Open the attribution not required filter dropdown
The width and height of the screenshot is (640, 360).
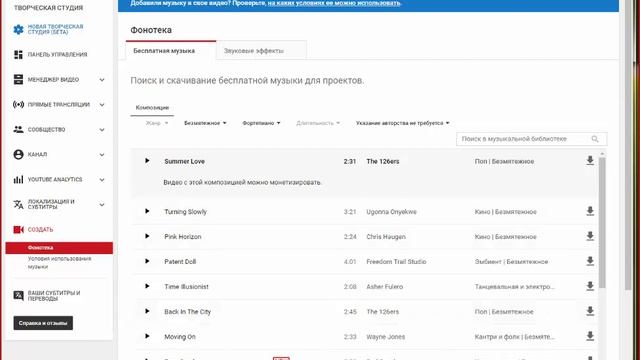402,123
